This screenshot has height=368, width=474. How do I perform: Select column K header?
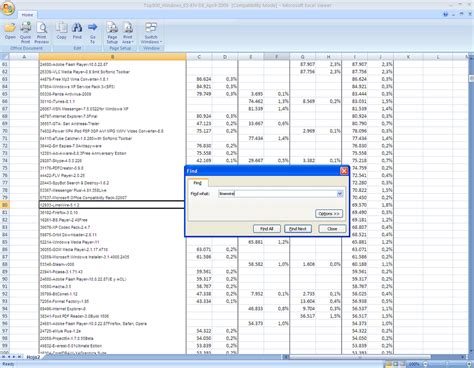(408, 57)
